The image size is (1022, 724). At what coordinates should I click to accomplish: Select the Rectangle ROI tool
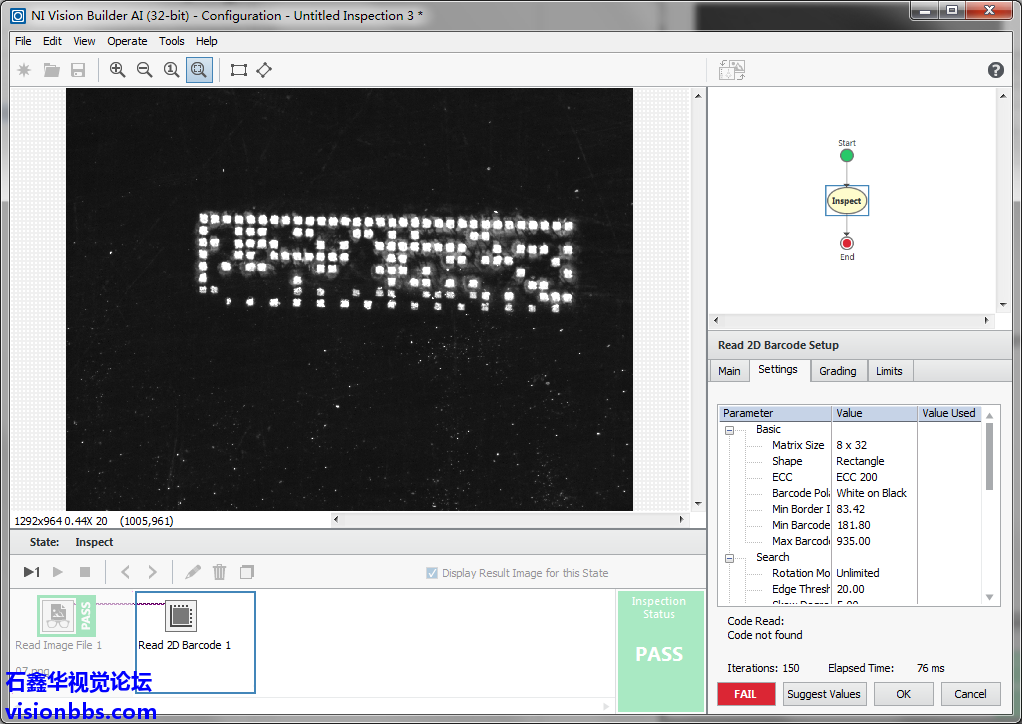238,70
